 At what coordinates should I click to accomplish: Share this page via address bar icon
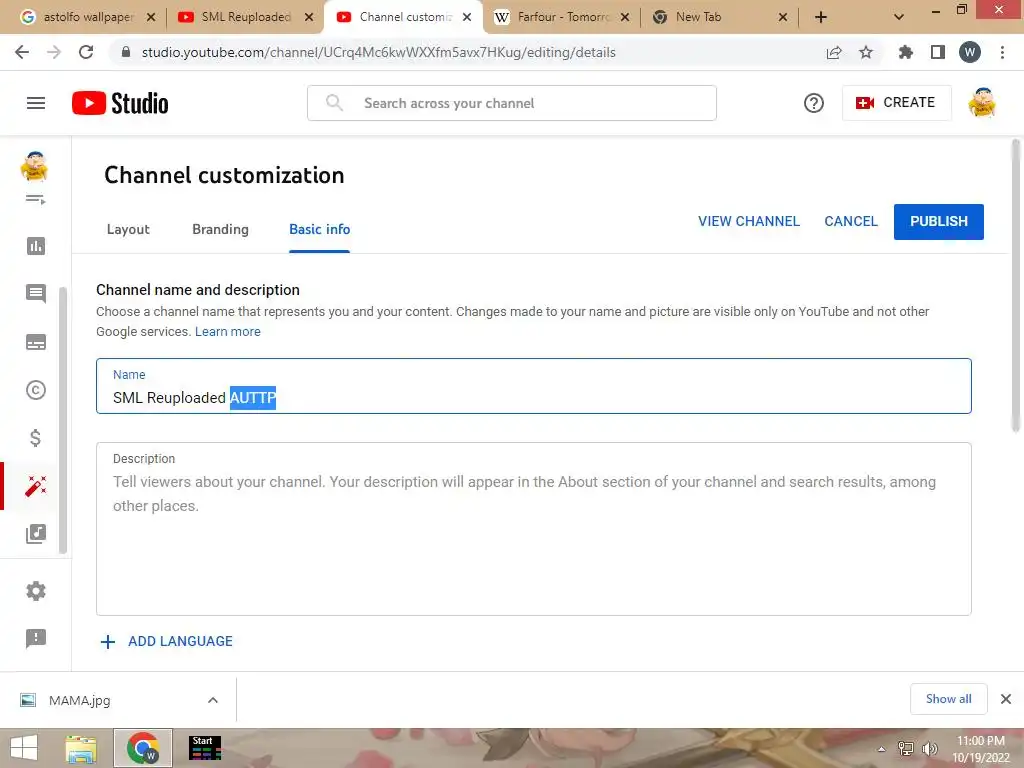(834, 52)
